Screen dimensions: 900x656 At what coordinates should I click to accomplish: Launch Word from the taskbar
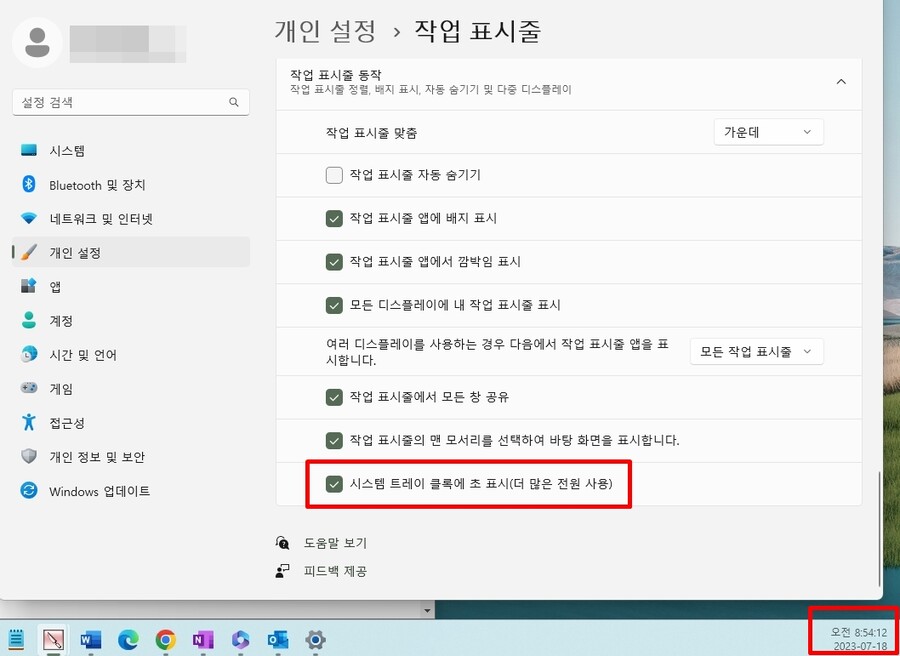point(91,639)
